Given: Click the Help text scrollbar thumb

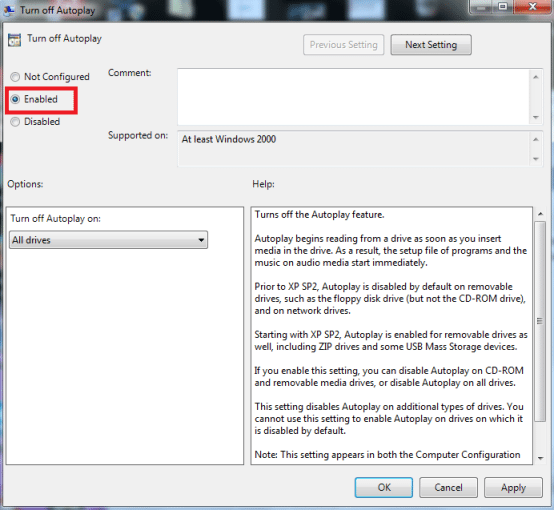Looking at the screenshot, I should click(x=540, y=321).
